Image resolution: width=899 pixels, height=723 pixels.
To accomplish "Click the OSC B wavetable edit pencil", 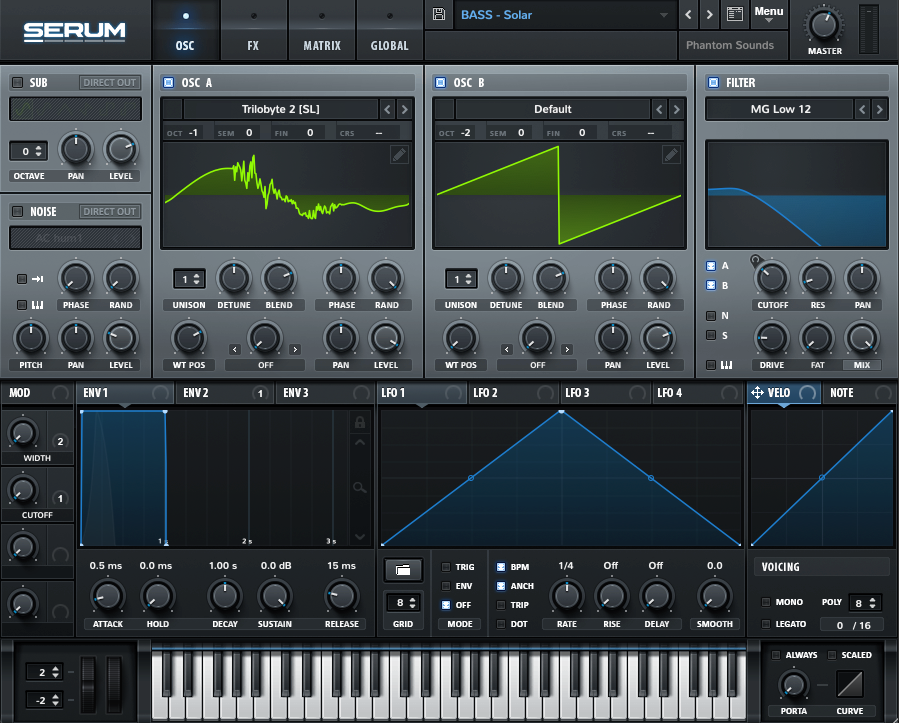I will (x=671, y=154).
